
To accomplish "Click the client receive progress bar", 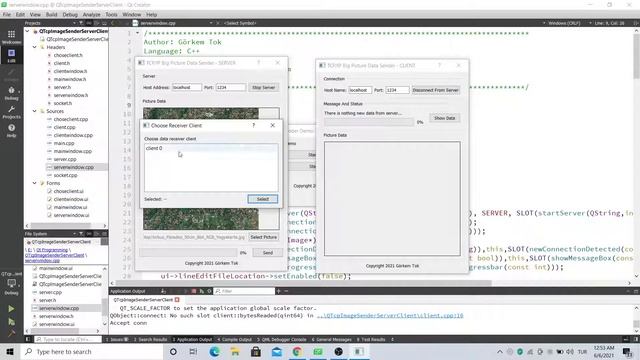I will click(x=369, y=122).
